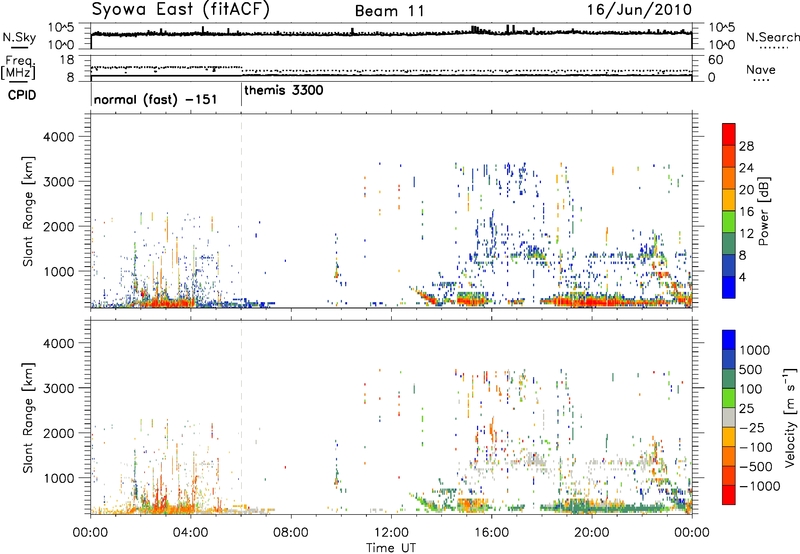Select the '-1000' Velocity colorbar label

pos(760,486)
